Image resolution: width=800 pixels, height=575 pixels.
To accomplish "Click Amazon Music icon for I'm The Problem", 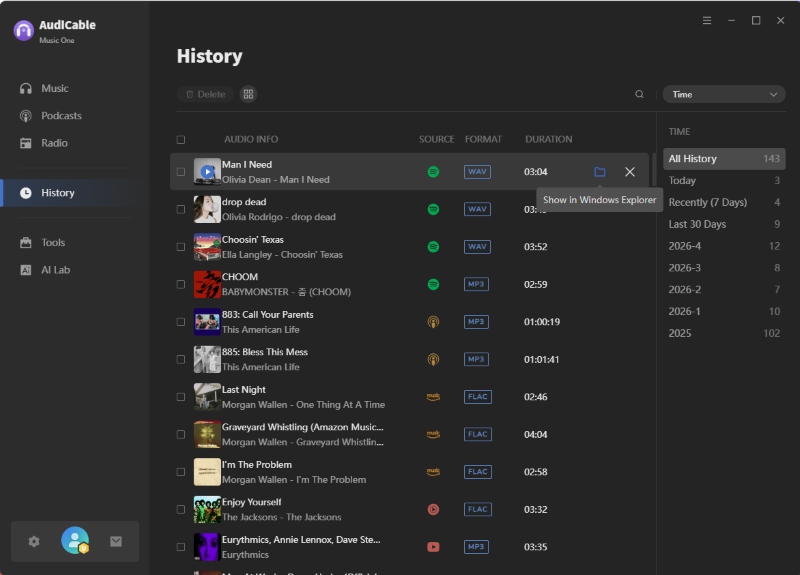I will [433, 472].
